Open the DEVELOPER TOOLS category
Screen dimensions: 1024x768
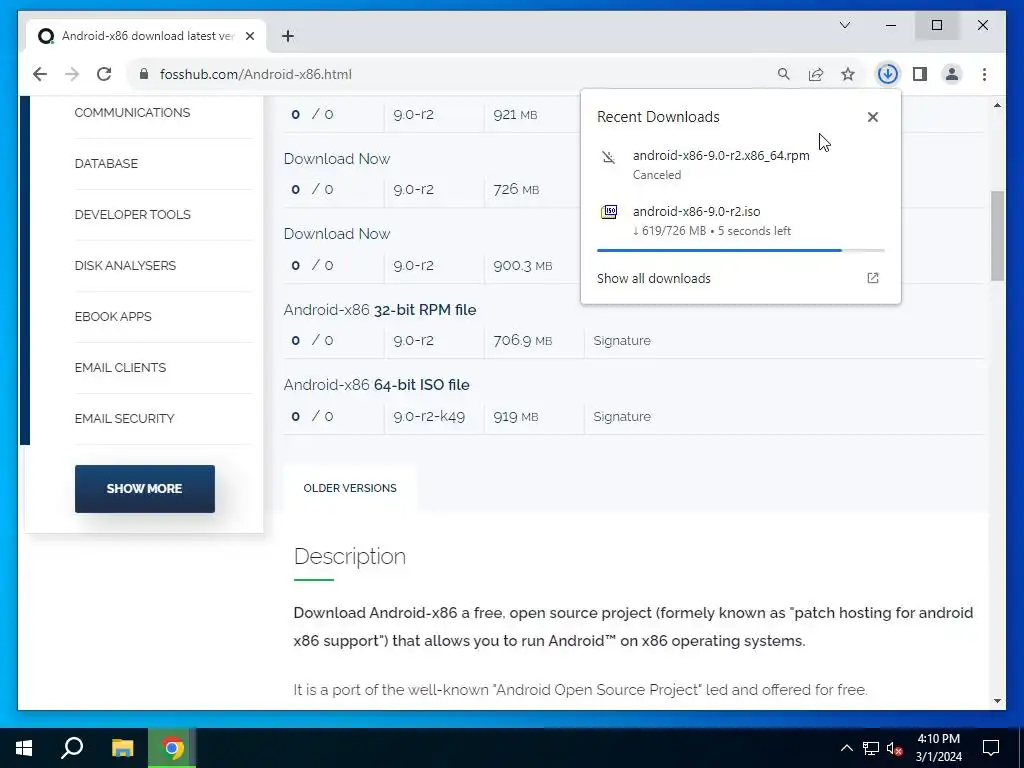tap(133, 214)
